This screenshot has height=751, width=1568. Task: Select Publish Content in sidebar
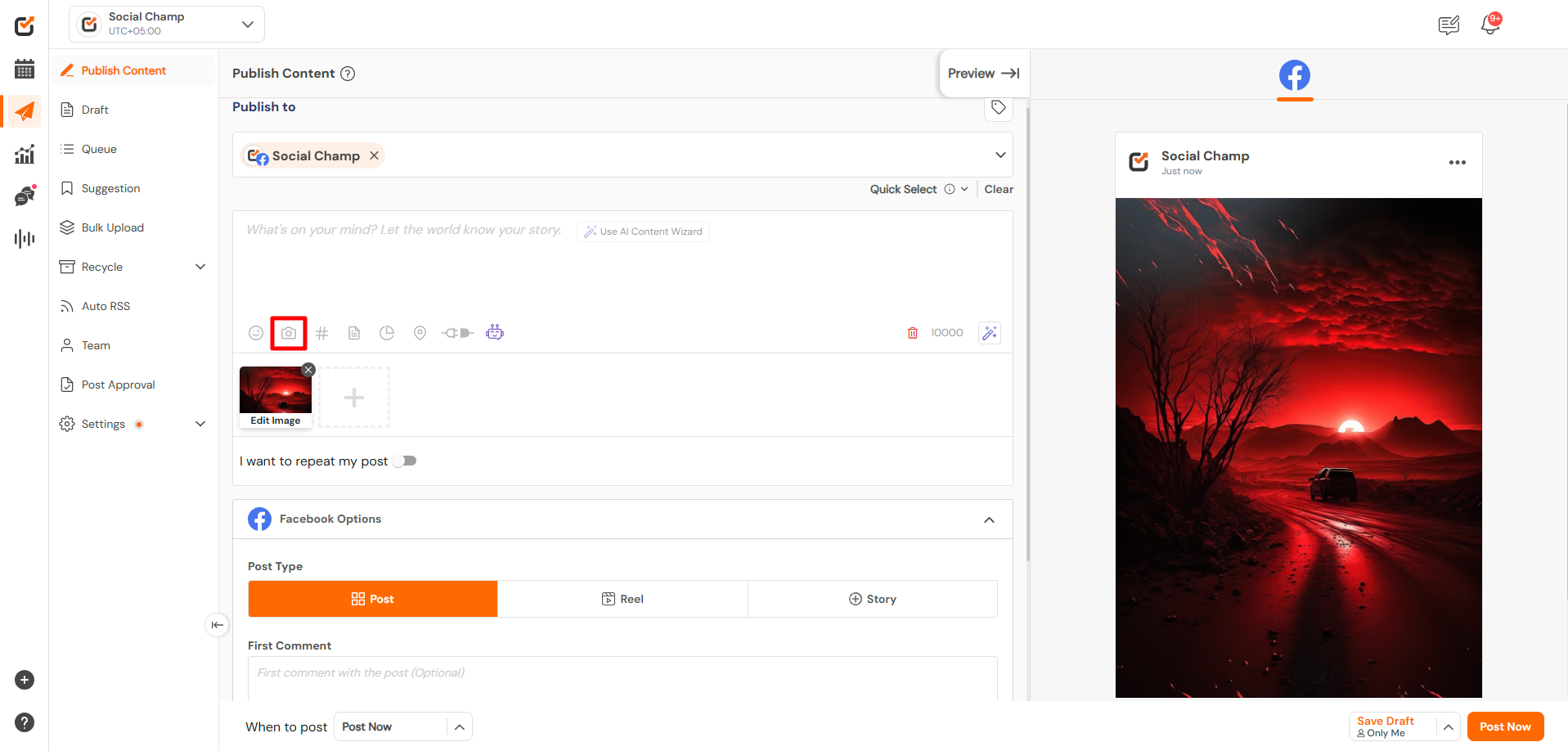(134, 70)
